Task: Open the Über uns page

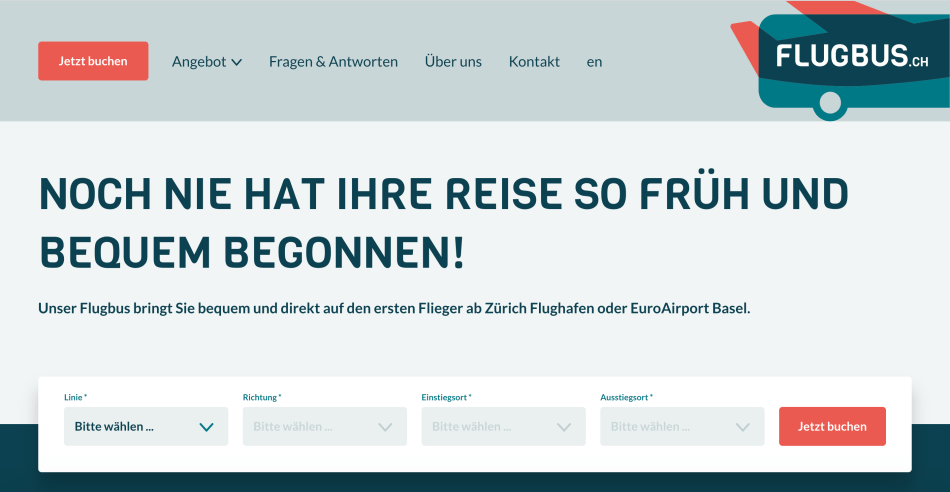Action: click(x=453, y=62)
